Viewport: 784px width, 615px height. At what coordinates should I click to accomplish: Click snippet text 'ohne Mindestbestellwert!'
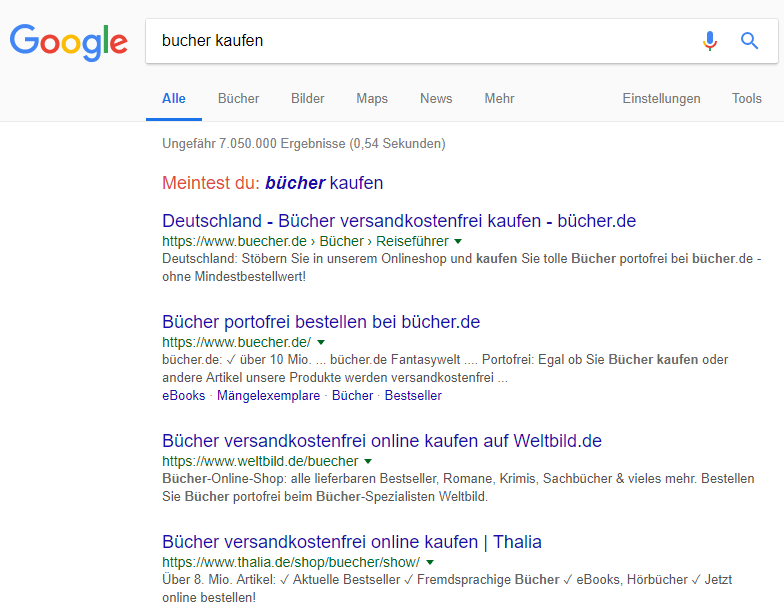[x=234, y=276]
